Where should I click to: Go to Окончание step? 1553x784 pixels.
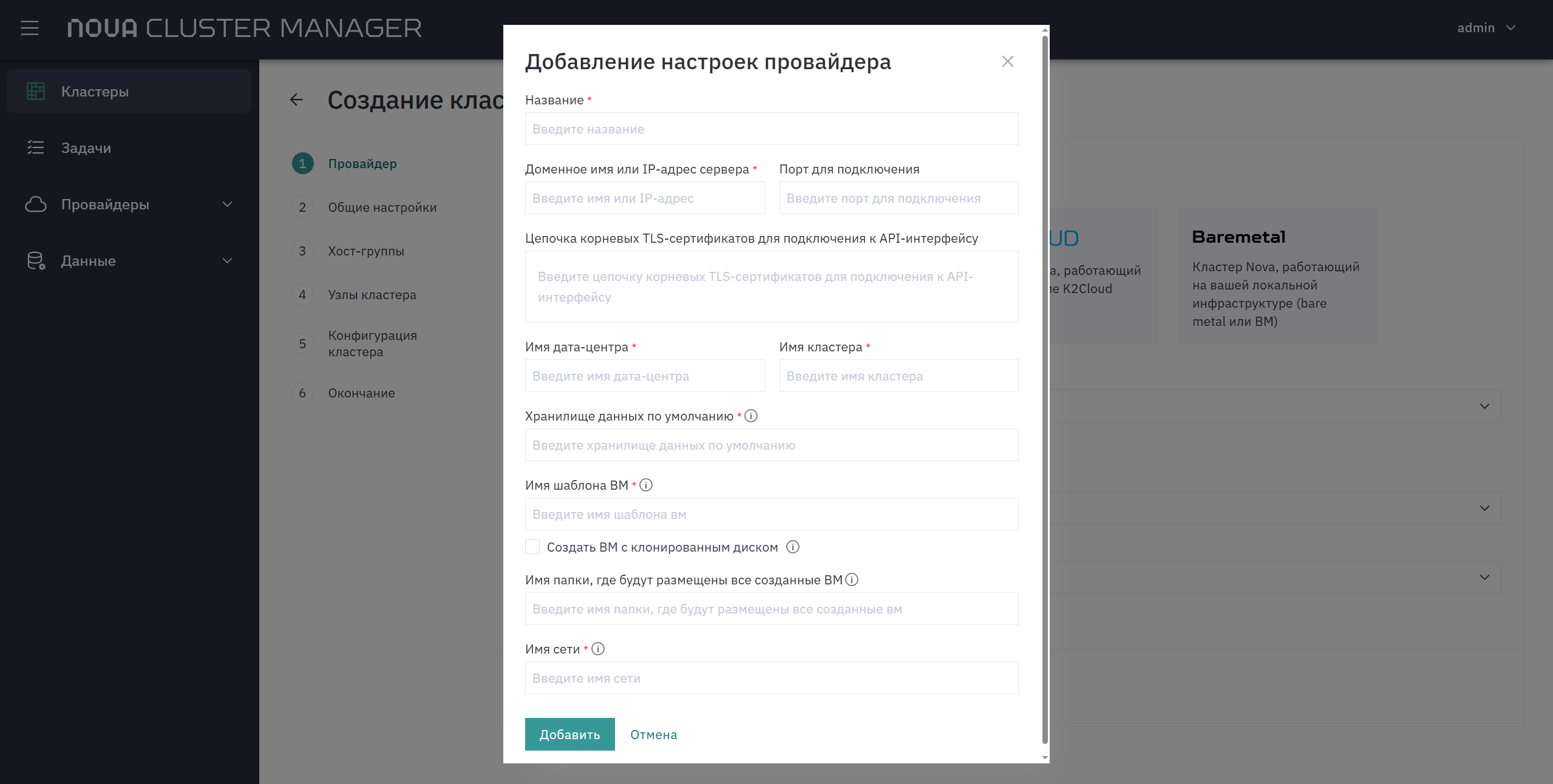pyautogui.click(x=362, y=393)
